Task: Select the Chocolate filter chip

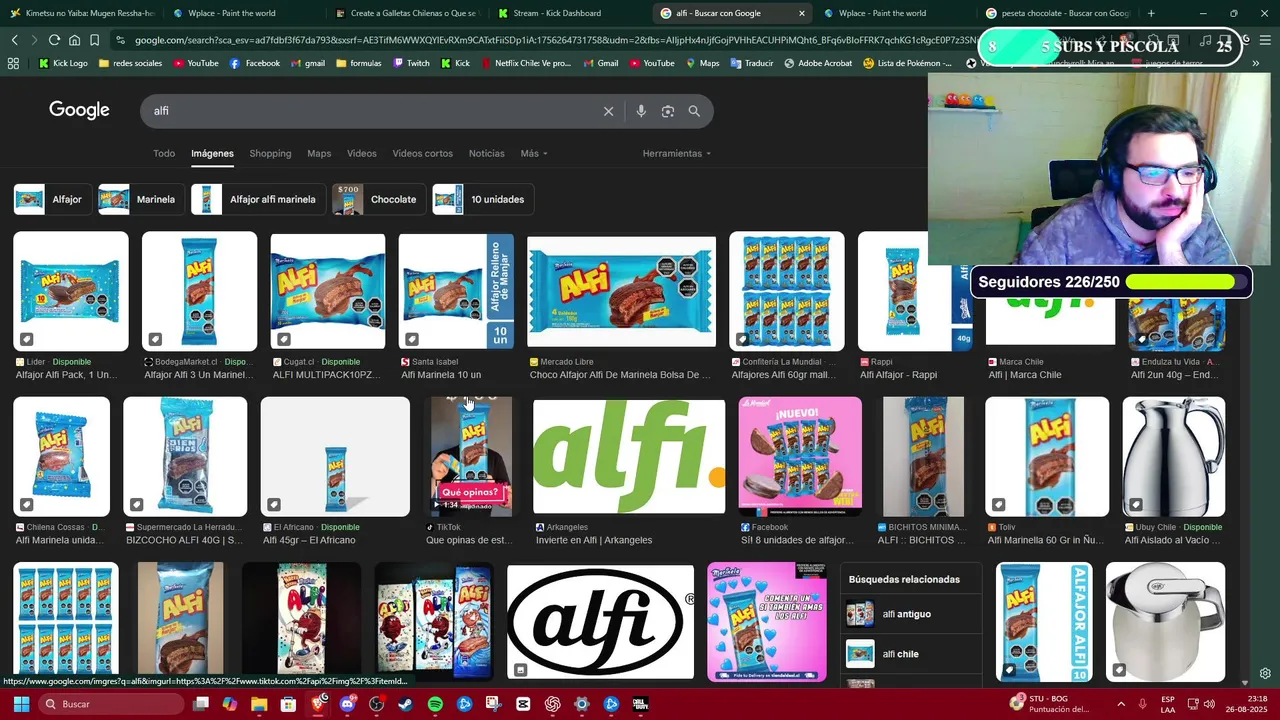Action: point(378,199)
